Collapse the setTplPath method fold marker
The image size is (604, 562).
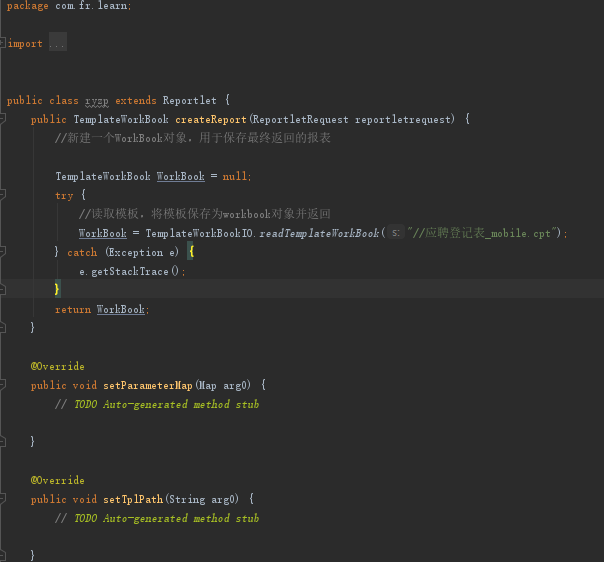click(x=2, y=498)
